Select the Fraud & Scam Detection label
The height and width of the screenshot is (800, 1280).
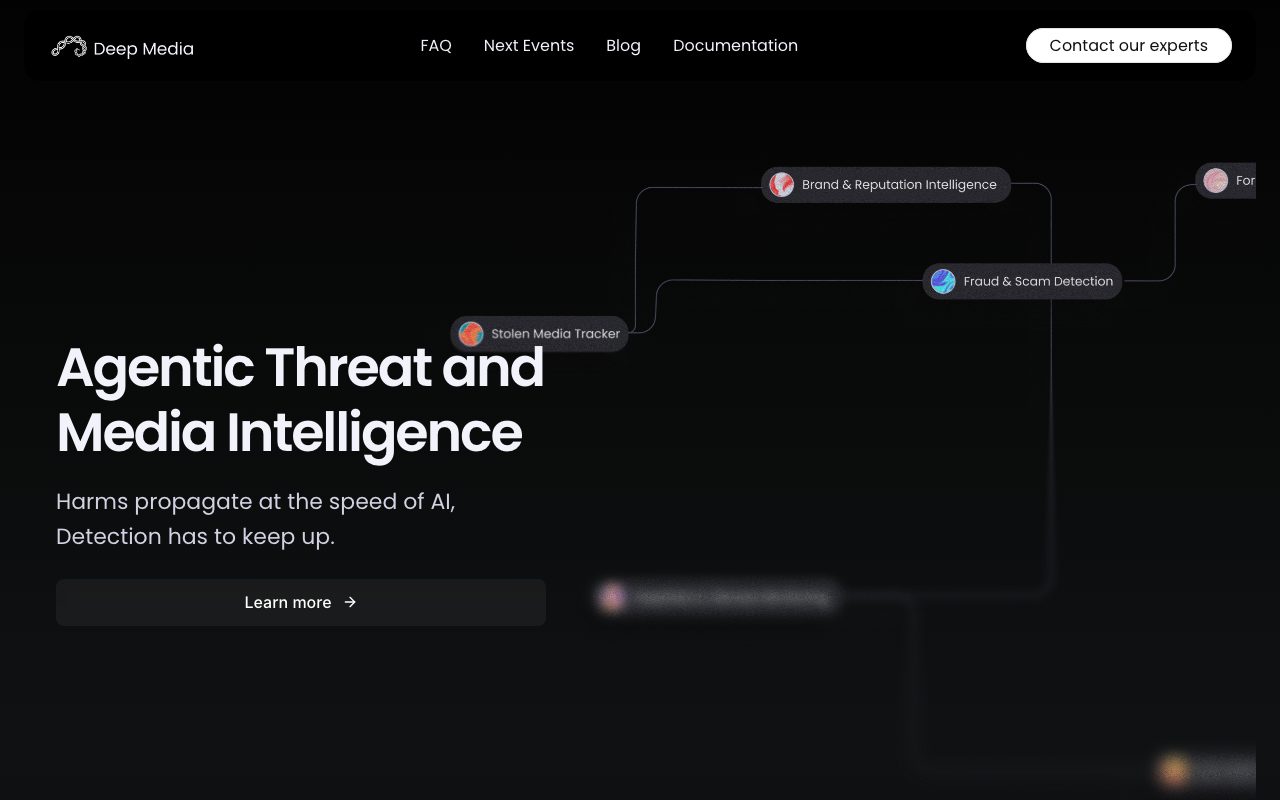tap(1038, 282)
